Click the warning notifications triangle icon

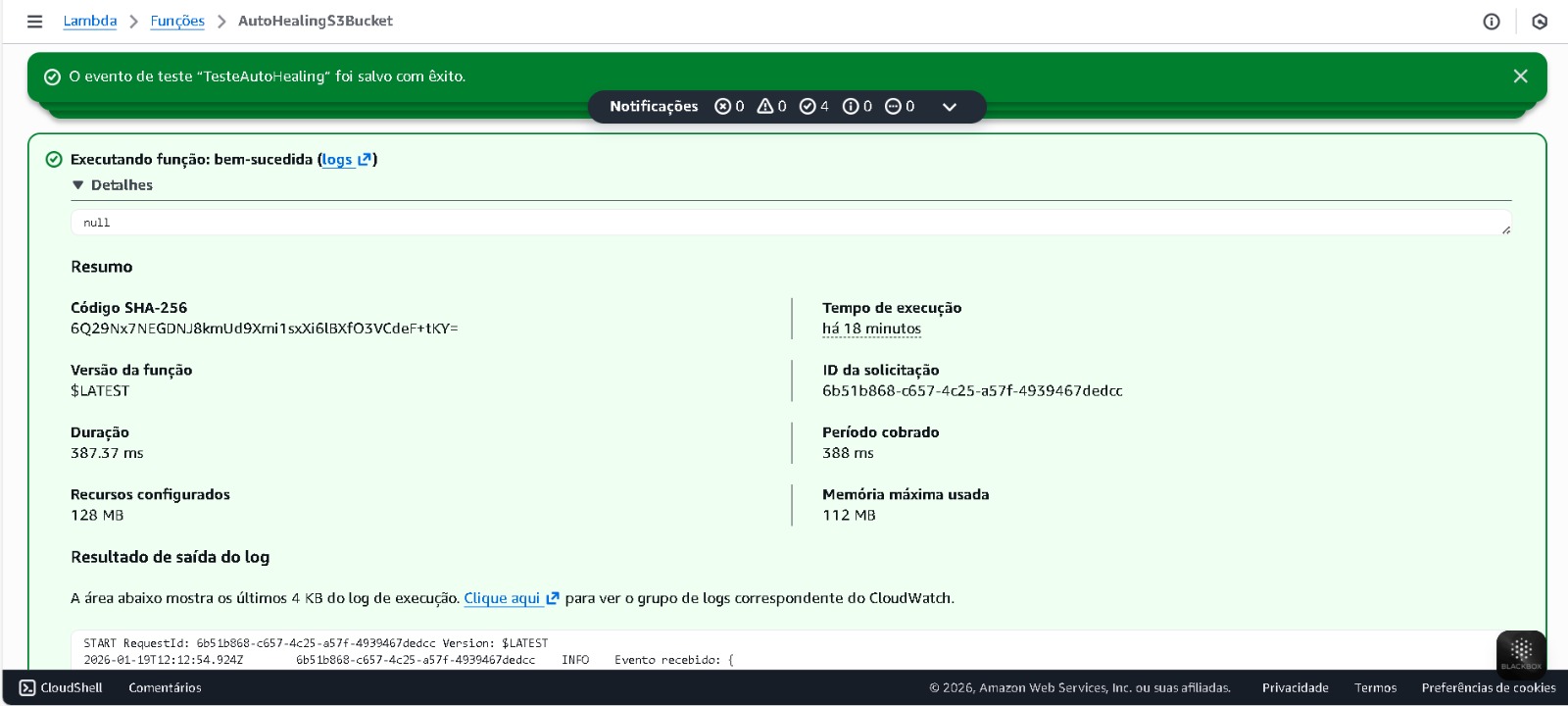click(x=765, y=106)
